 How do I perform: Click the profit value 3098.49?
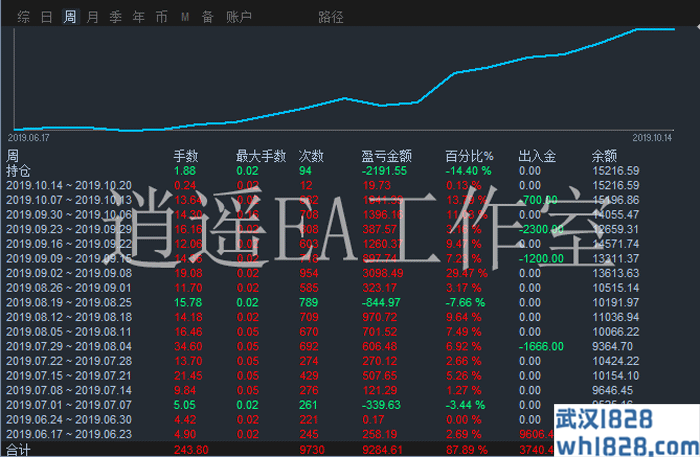[x=383, y=273]
